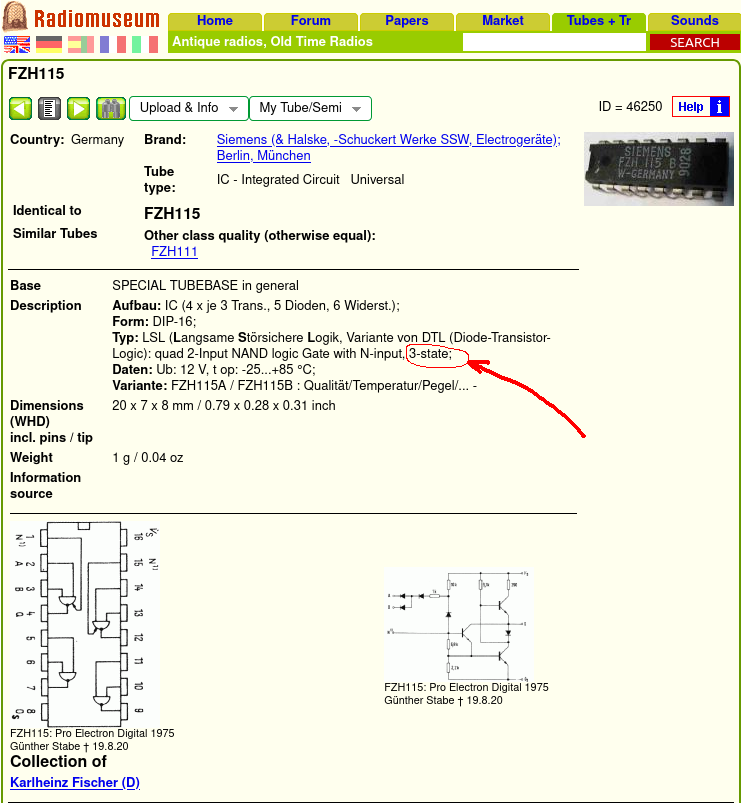Click the blue info icon beside Help

pos(720,107)
